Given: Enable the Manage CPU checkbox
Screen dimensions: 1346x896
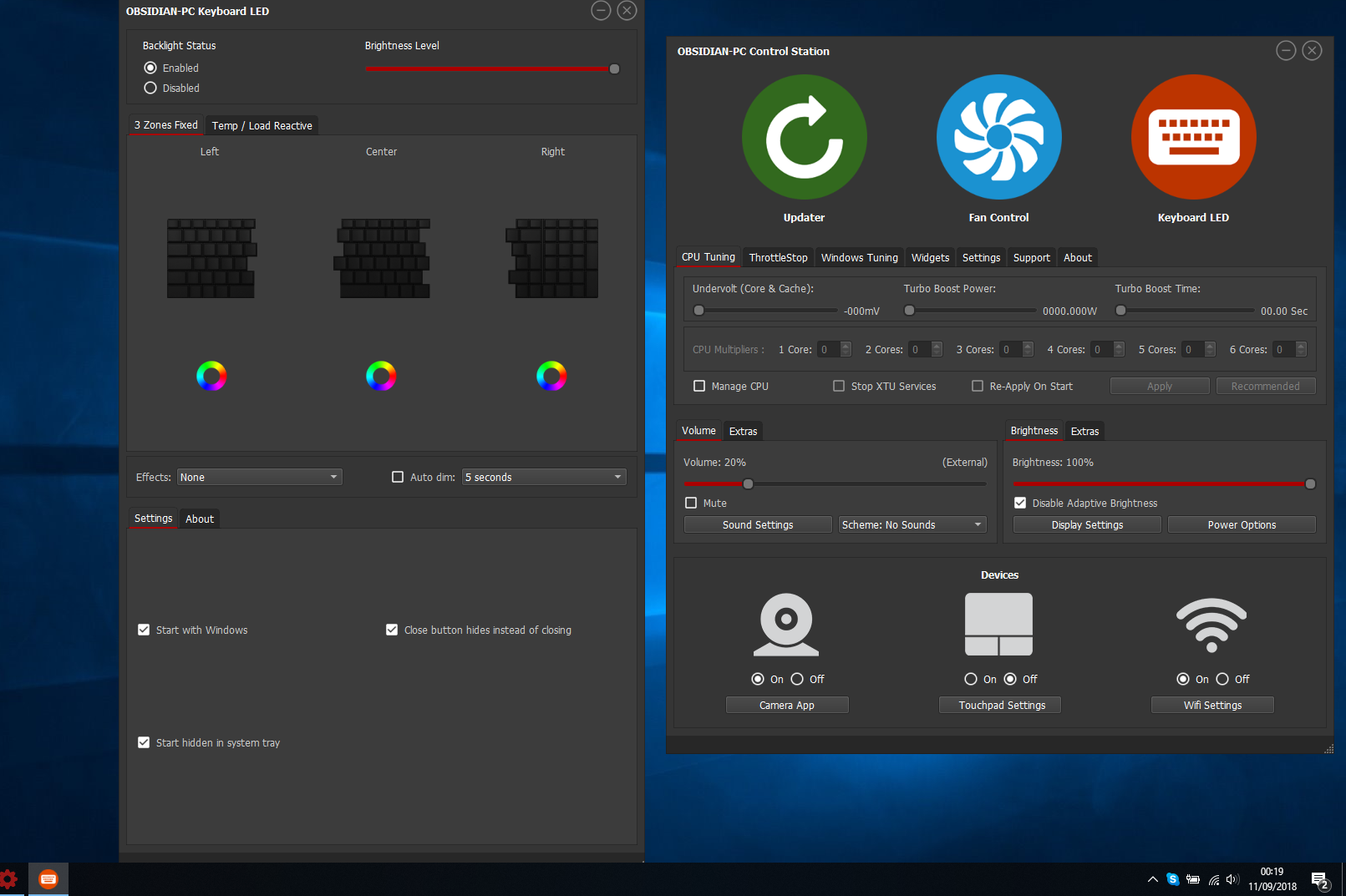Looking at the screenshot, I should click(699, 386).
